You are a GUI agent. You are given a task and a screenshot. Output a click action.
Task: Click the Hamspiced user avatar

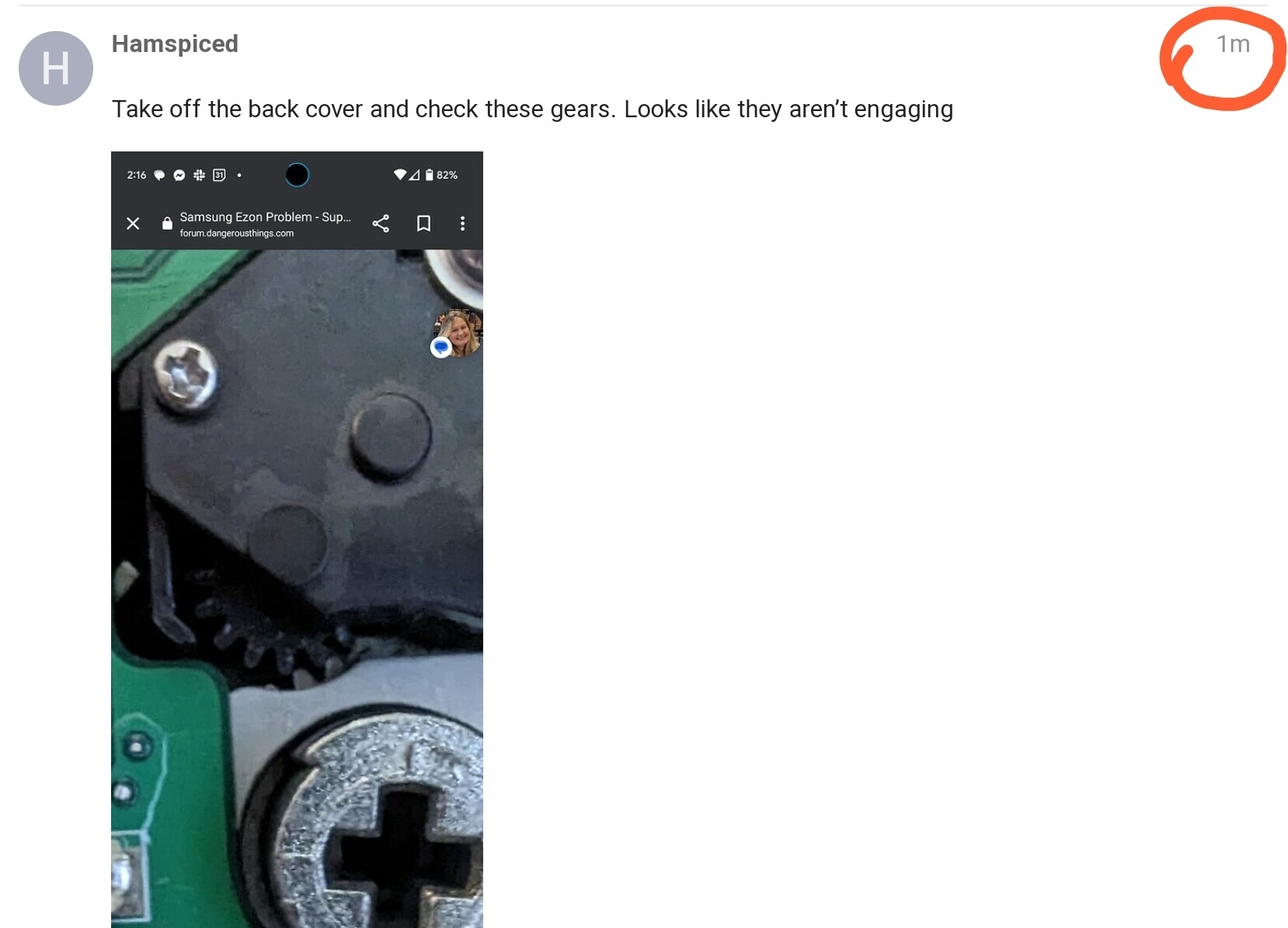56,68
